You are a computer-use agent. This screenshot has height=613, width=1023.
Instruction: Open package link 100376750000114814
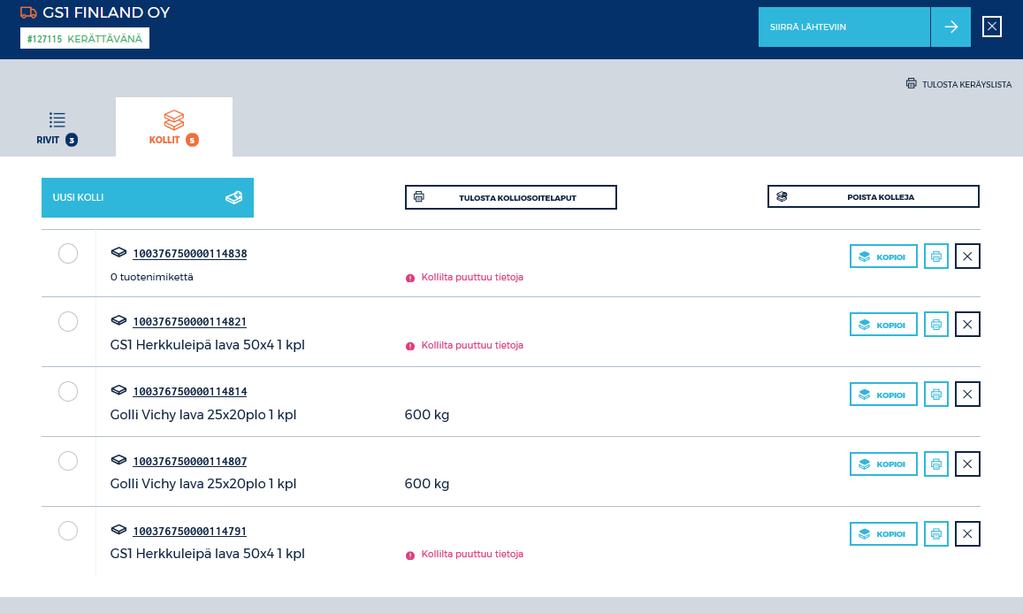point(190,391)
